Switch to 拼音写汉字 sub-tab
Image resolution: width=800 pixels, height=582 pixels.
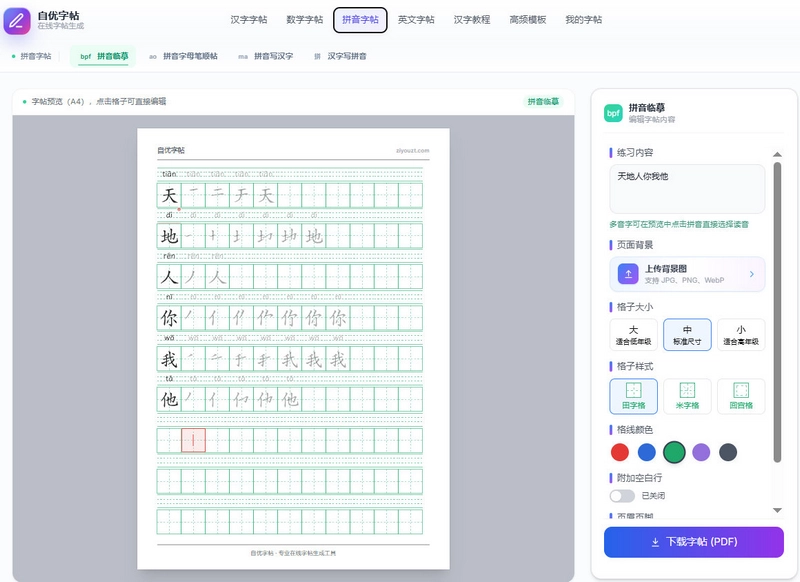tap(266, 56)
